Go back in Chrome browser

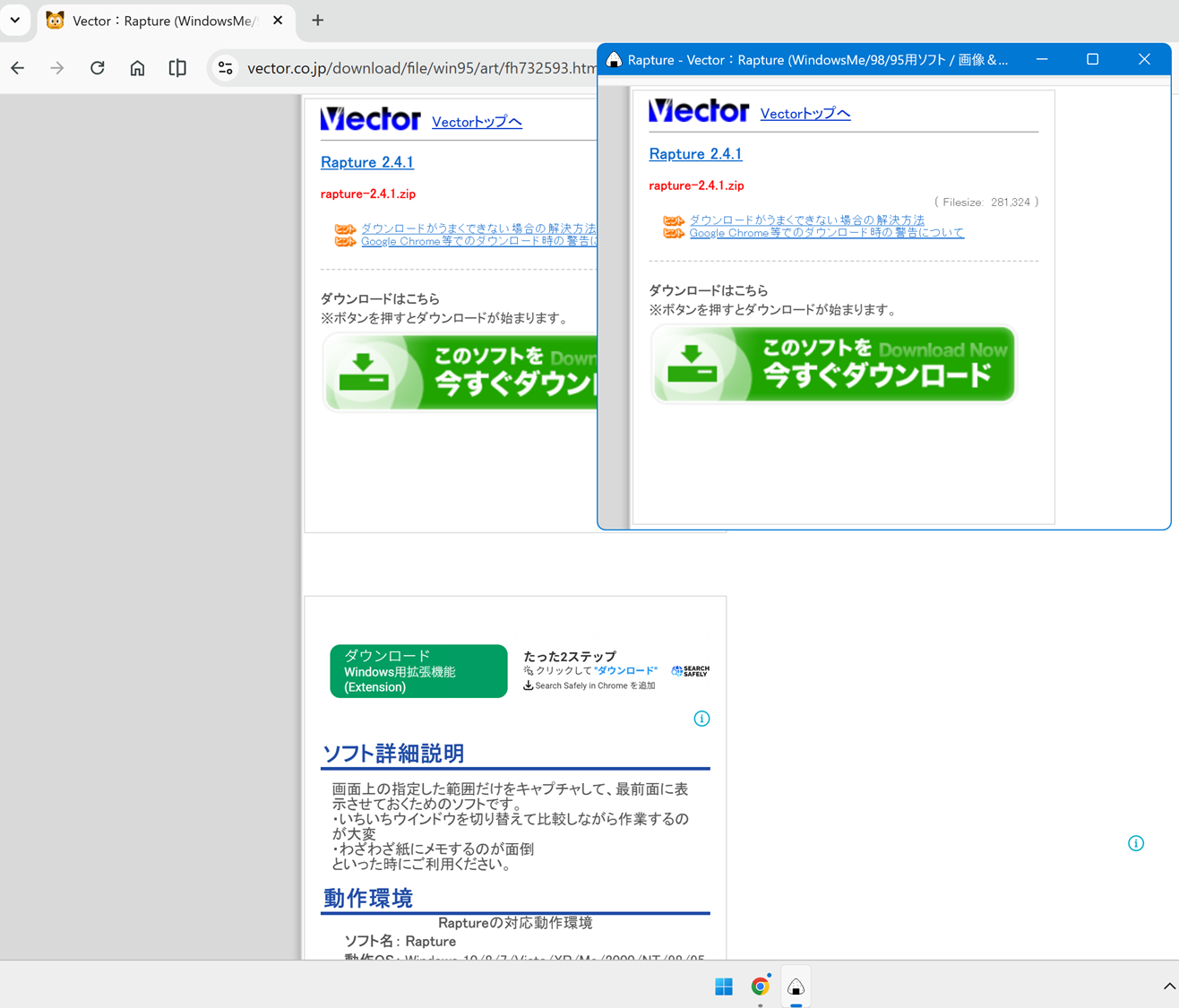(18, 68)
